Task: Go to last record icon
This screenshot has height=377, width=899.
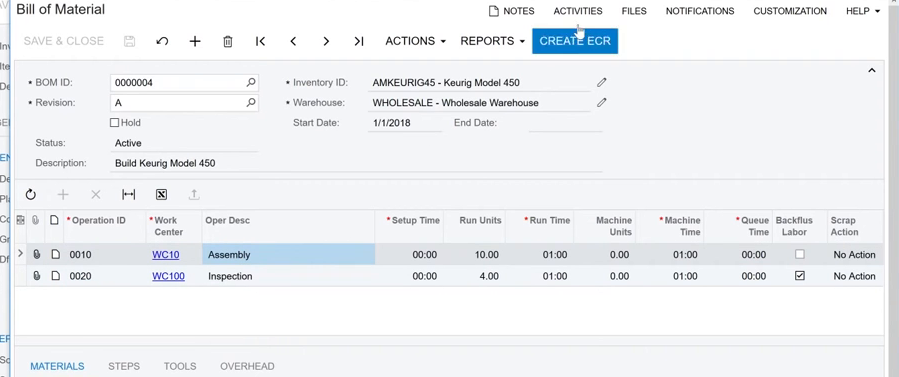Action: (x=359, y=41)
